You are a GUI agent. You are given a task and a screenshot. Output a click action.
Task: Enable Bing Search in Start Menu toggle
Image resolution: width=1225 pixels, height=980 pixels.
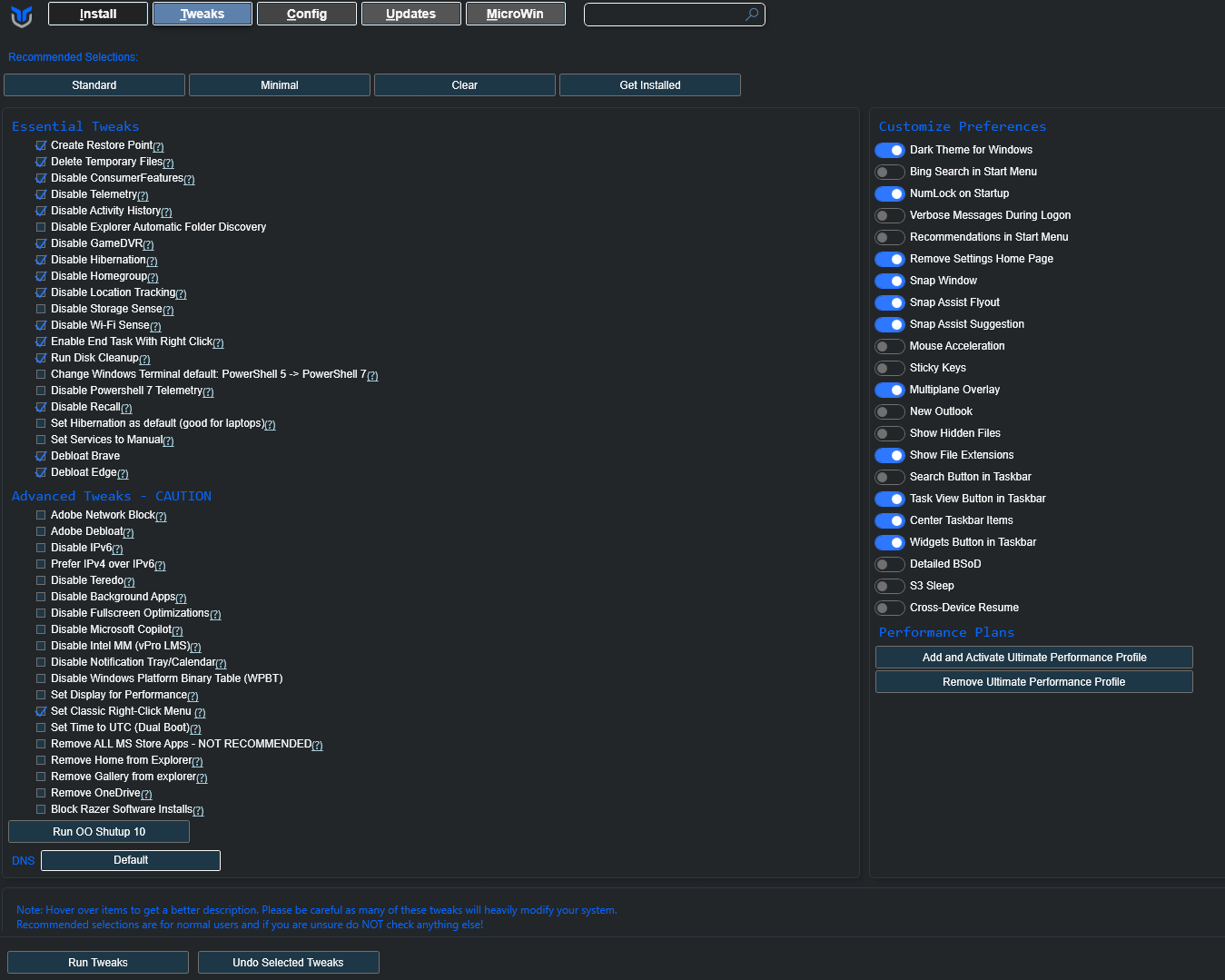[890, 172]
